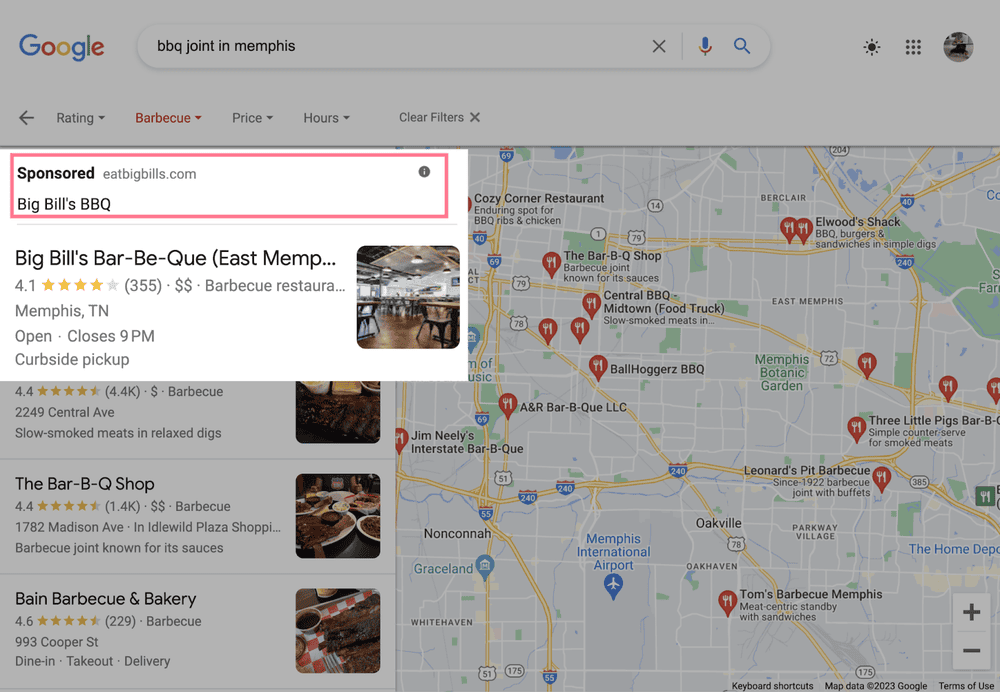Click Jim Neely's Interstate Bar-B-Que label
Viewport: 1000px width, 692px height.
tap(467, 442)
